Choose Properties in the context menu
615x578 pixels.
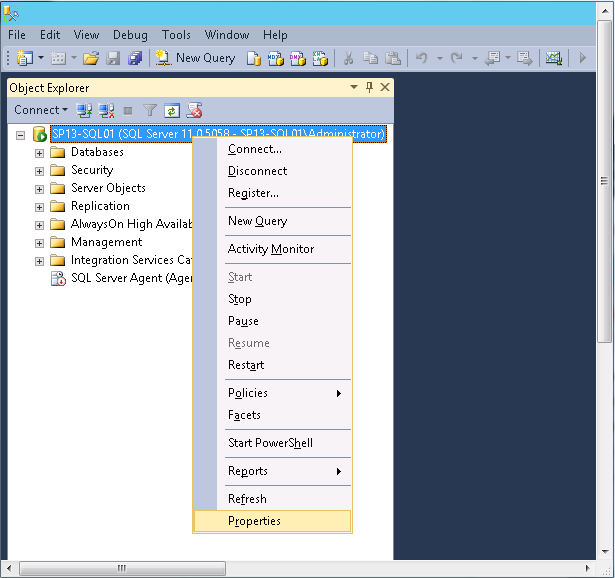coord(273,521)
